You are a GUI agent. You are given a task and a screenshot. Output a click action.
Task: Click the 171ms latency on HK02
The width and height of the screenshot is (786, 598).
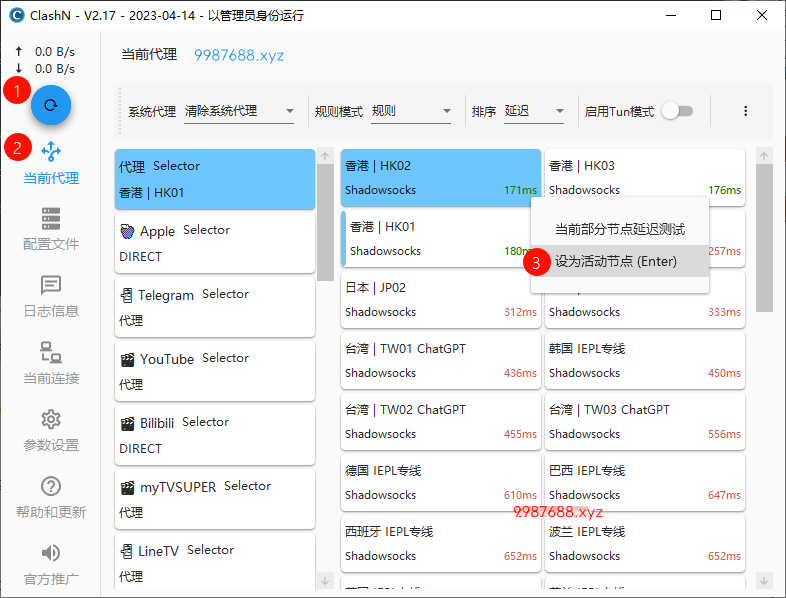point(520,190)
